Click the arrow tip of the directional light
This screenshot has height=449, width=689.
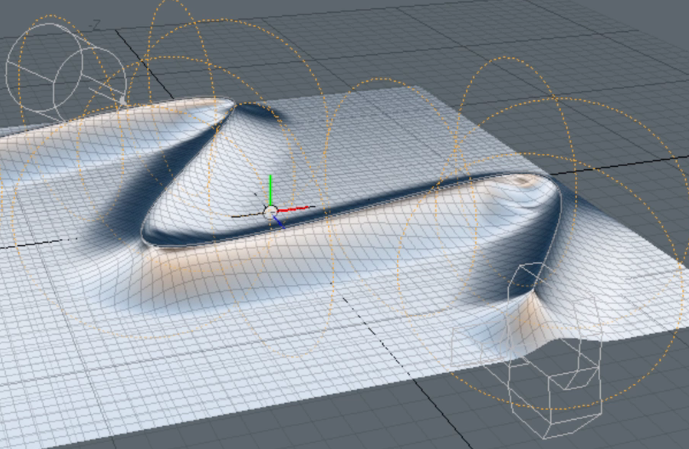click(x=122, y=100)
